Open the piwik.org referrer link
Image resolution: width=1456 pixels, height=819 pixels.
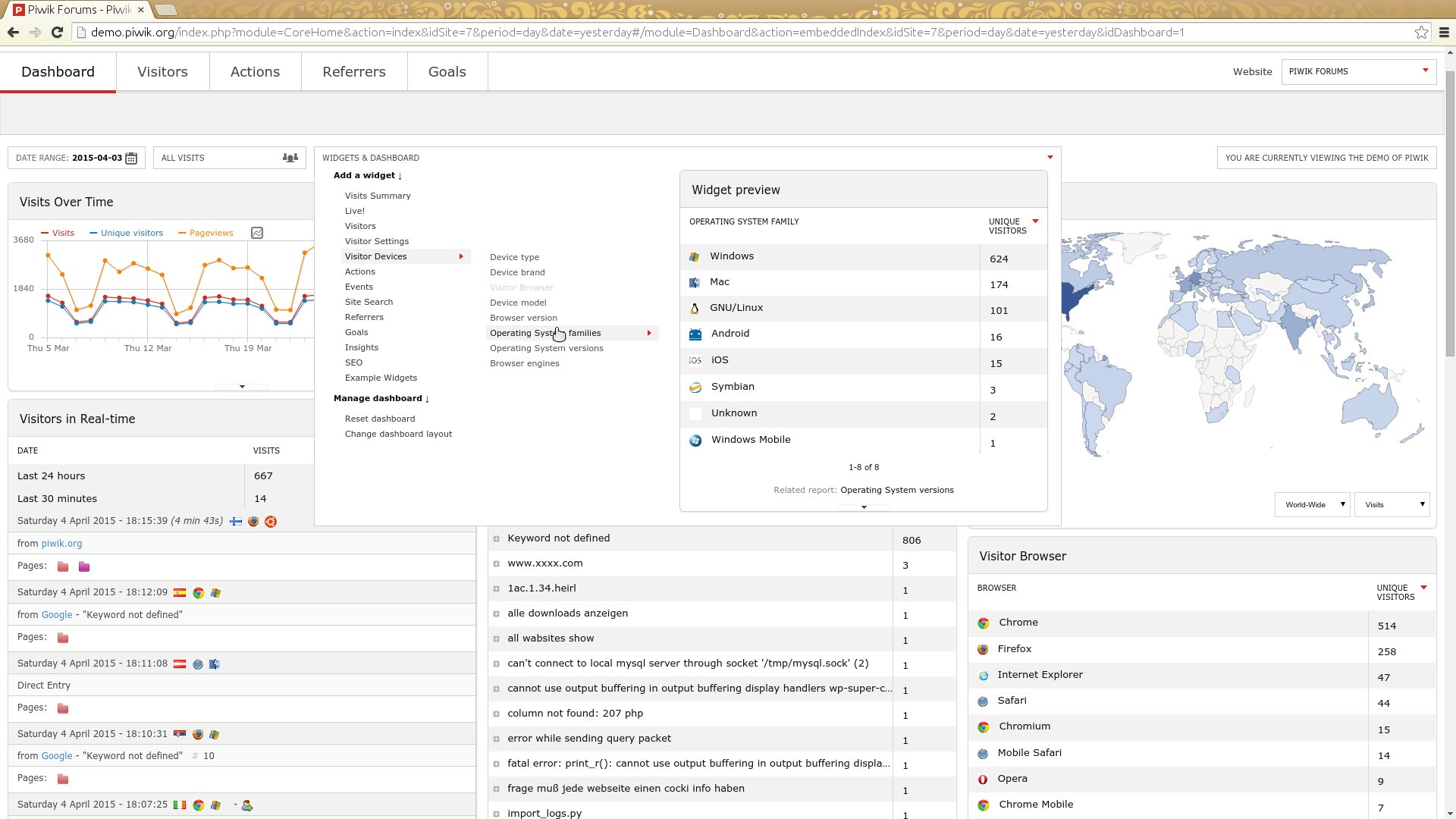click(x=61, y=544)
